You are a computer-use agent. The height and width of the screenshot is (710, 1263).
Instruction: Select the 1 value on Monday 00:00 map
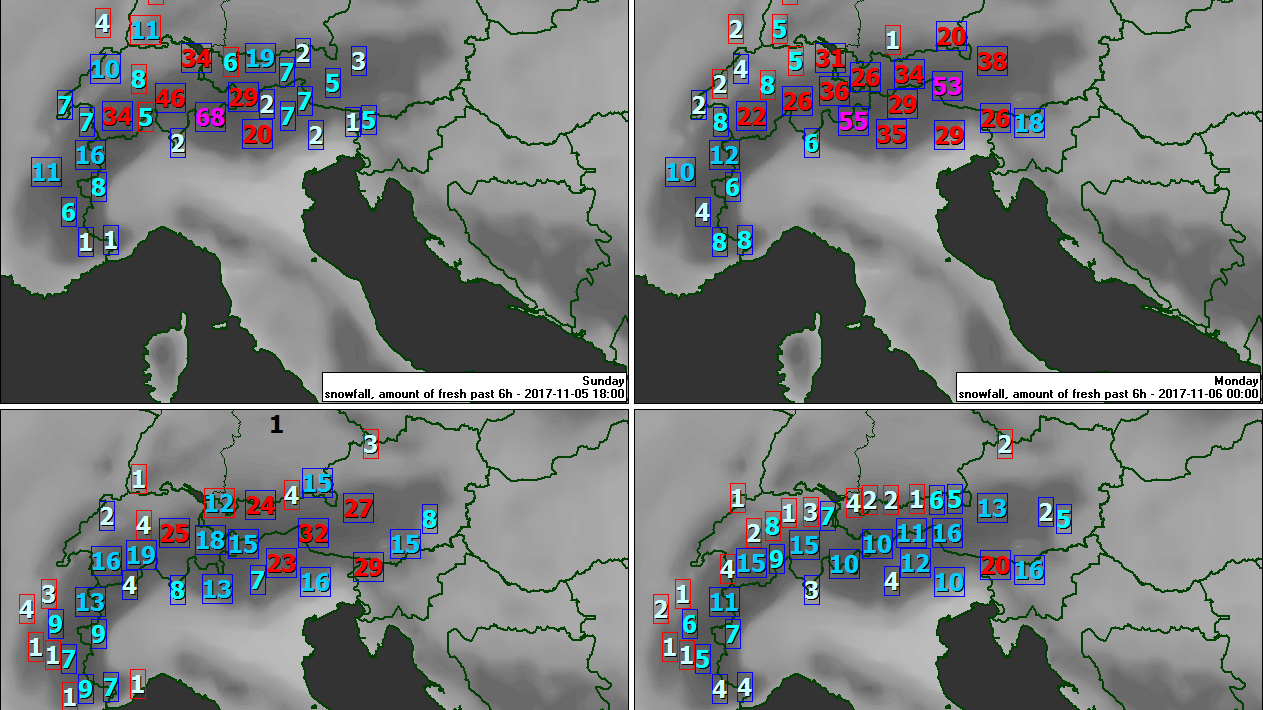[x=893, y=40]
